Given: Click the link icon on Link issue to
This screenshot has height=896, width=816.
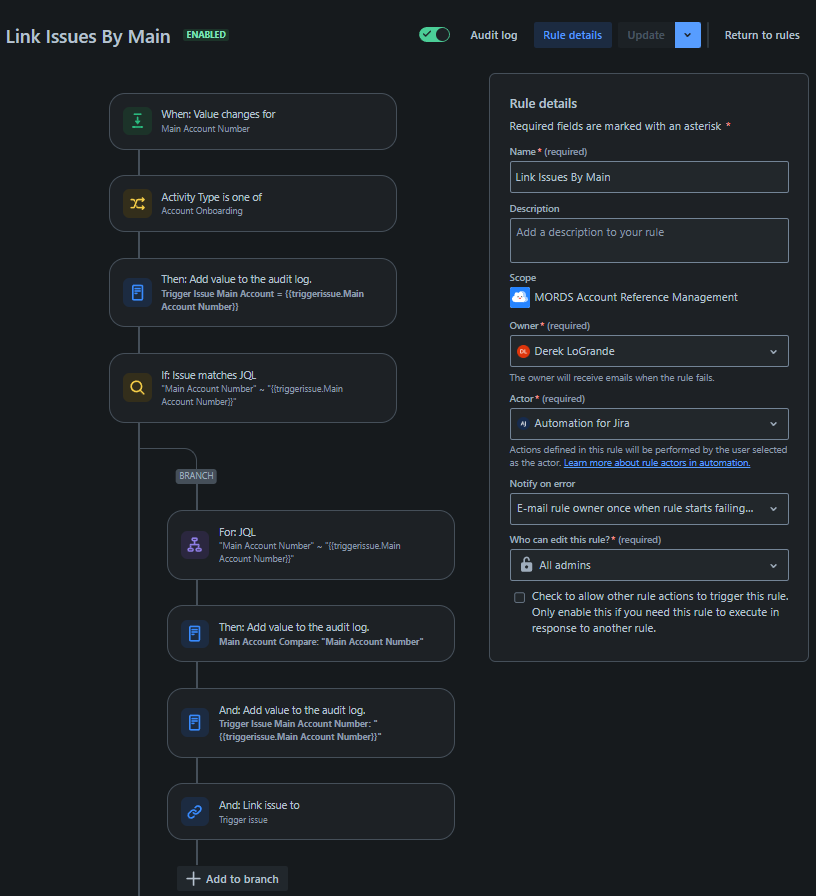Looking at the screenshot, I should coord(195,811).
